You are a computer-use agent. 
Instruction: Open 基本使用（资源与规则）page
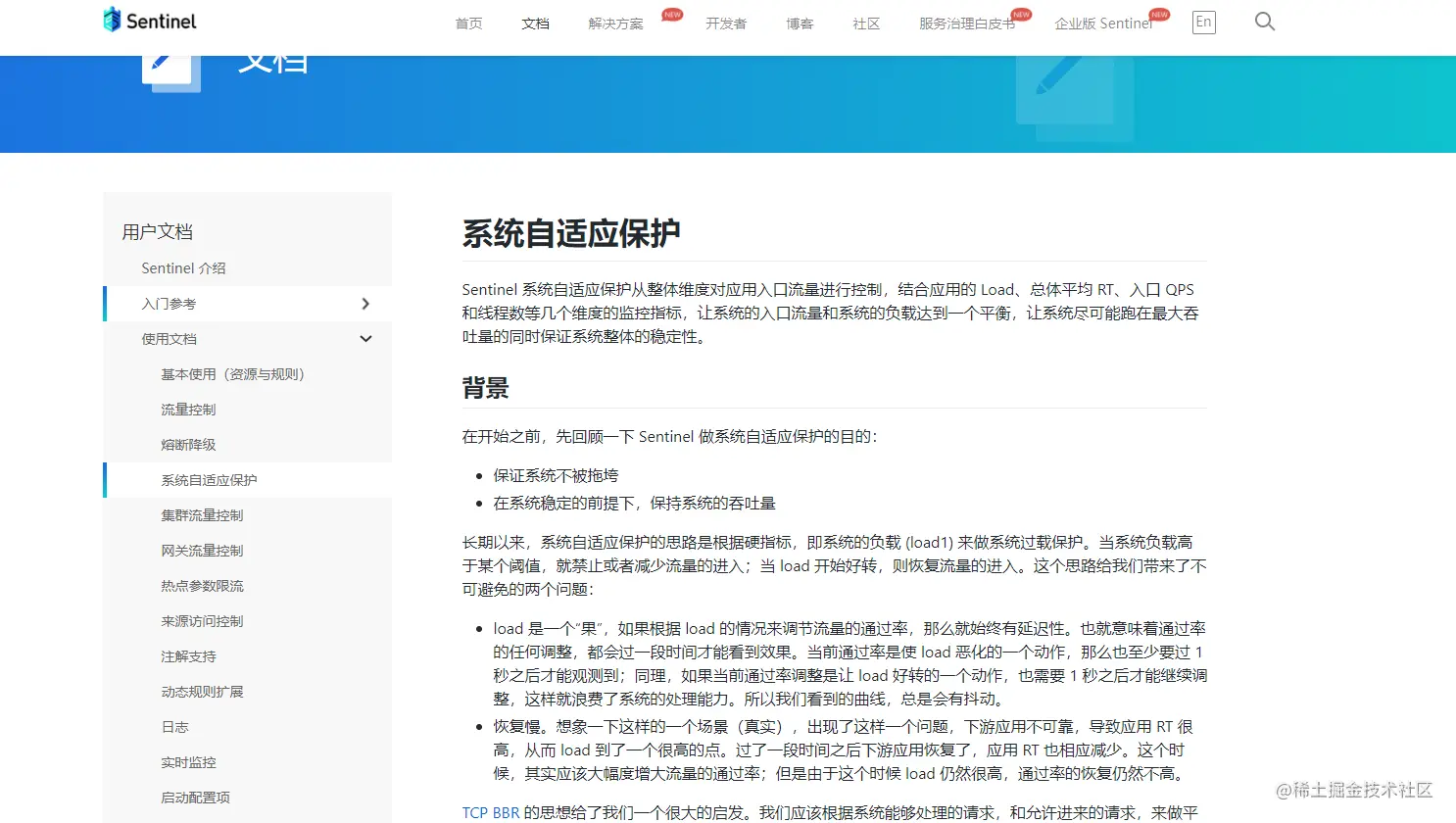(x=233, y=374)
